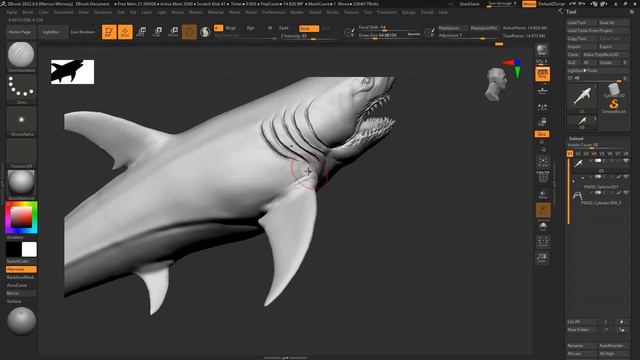Select the Edit mode icon
The height and width of the screenshot is (360, 640).
[109, 32]
